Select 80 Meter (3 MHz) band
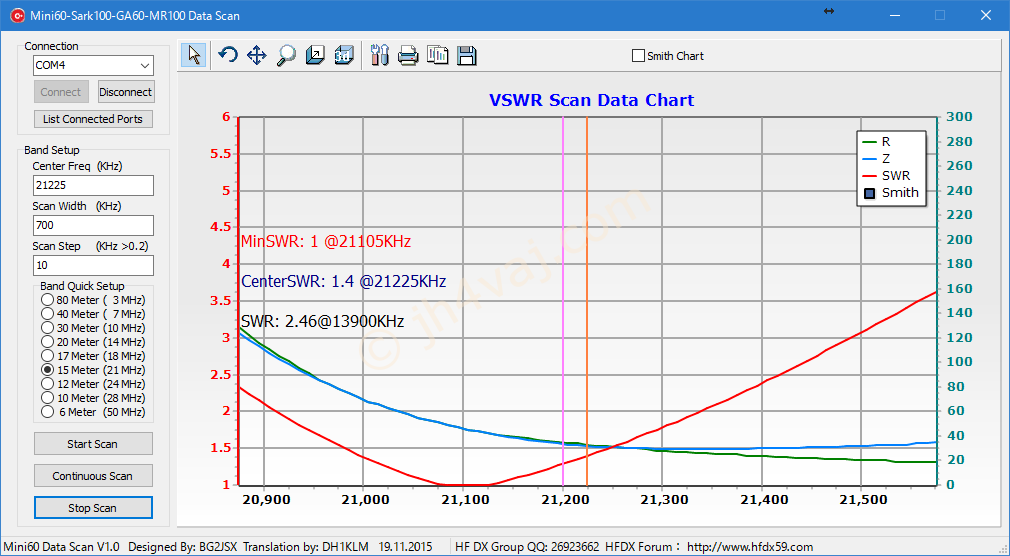The width and height of the screenshot is (1010, 556). point(47,300)
